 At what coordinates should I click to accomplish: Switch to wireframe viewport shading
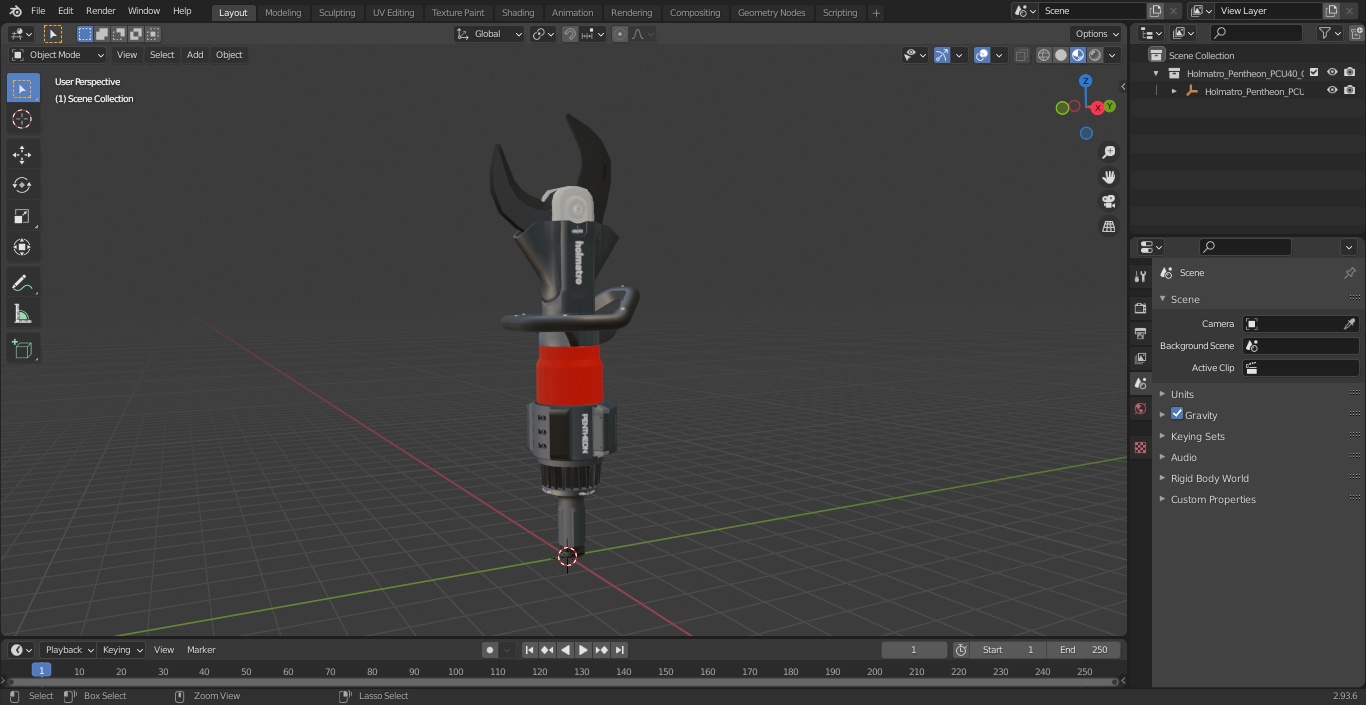coord(1044,56)
